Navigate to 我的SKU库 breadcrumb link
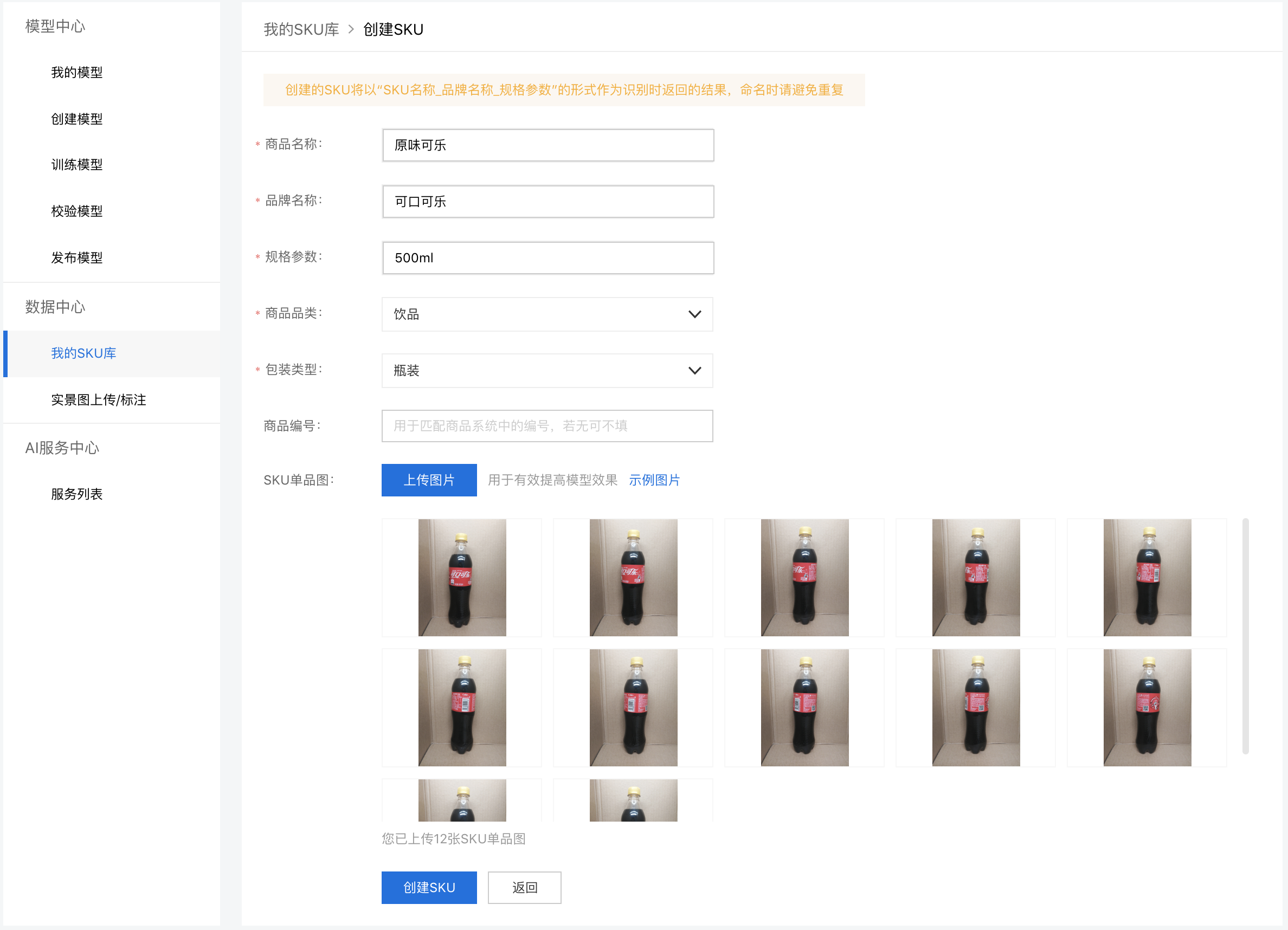 point(301,29)
